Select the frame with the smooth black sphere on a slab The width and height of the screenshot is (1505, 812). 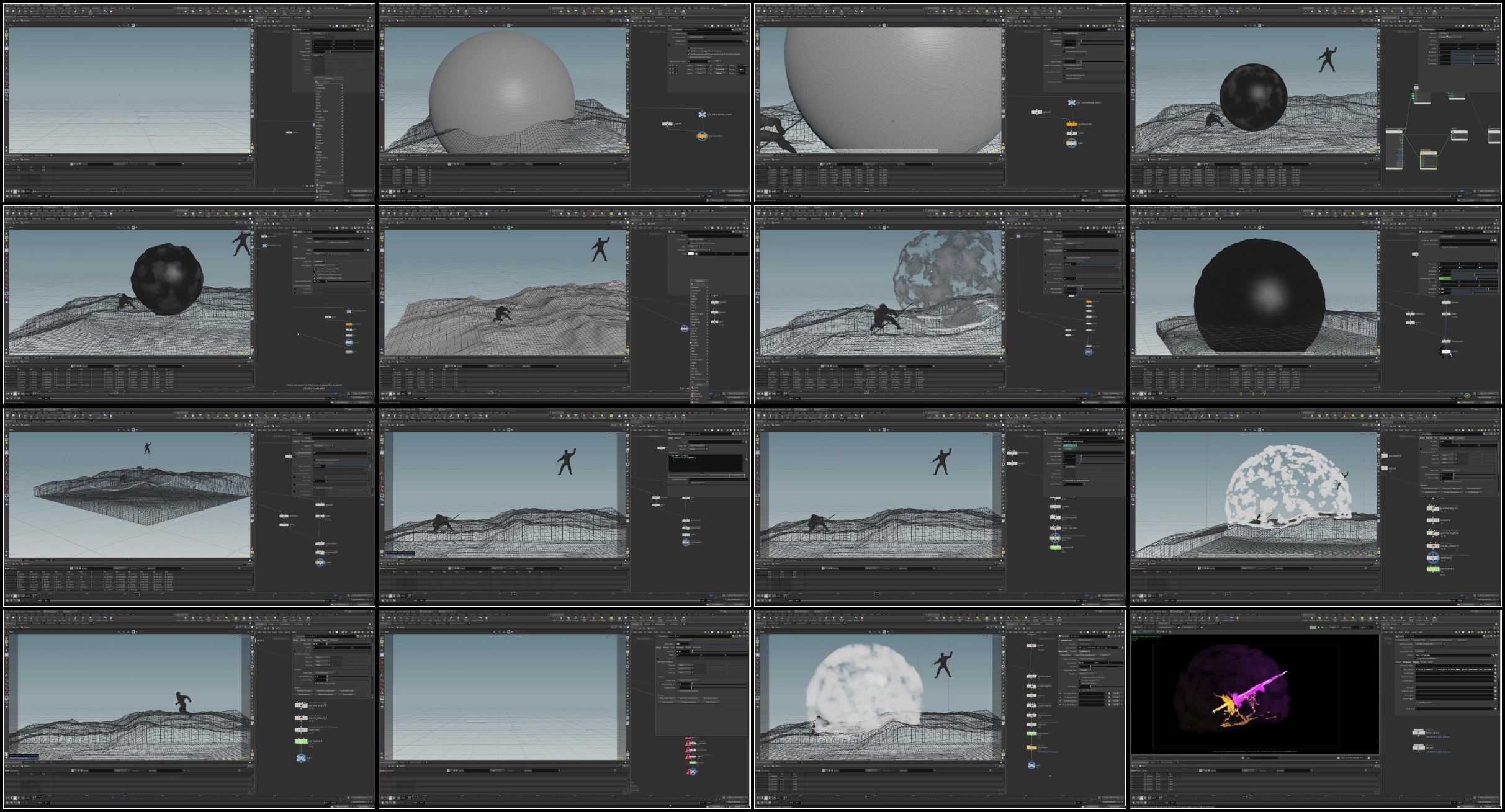click(1316, 305)
